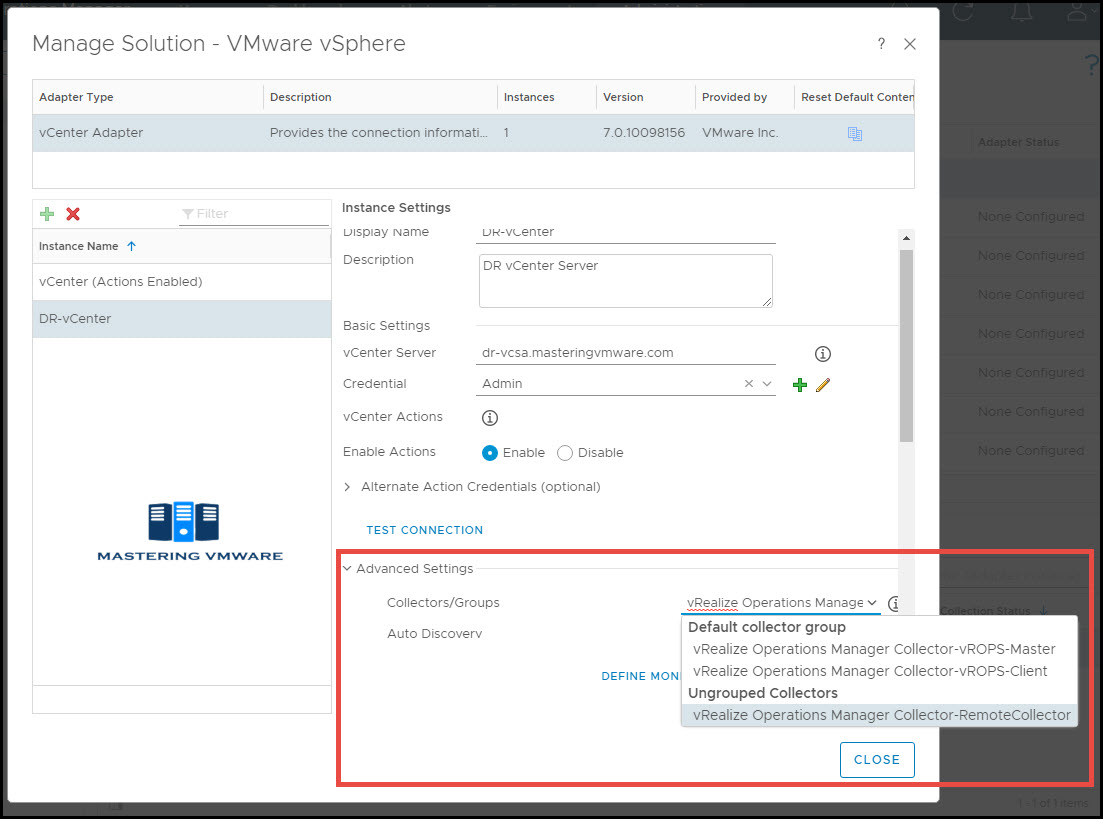
Task: Delete selected instance with red X
Action: (73, 214)
